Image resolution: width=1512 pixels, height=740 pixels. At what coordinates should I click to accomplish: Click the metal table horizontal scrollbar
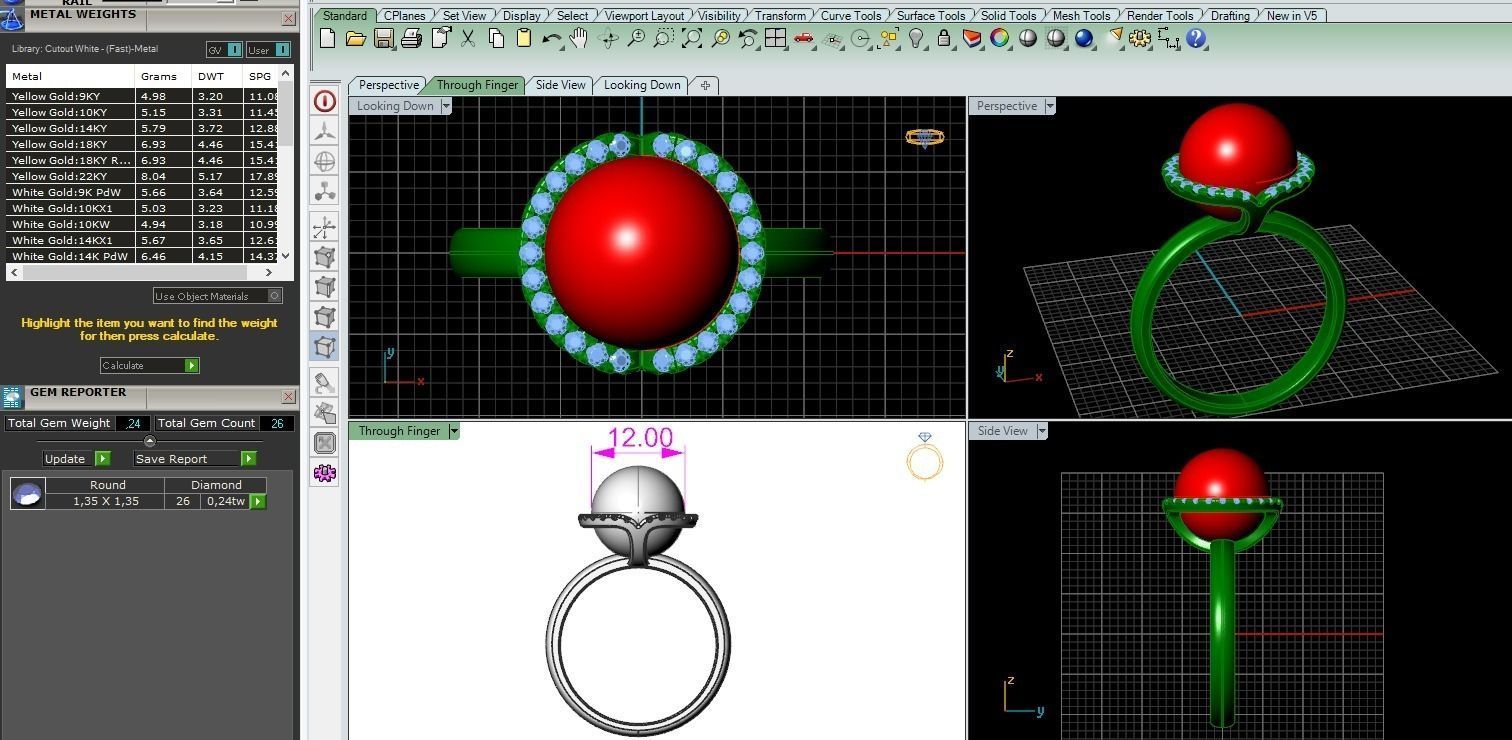pos(142,272)
